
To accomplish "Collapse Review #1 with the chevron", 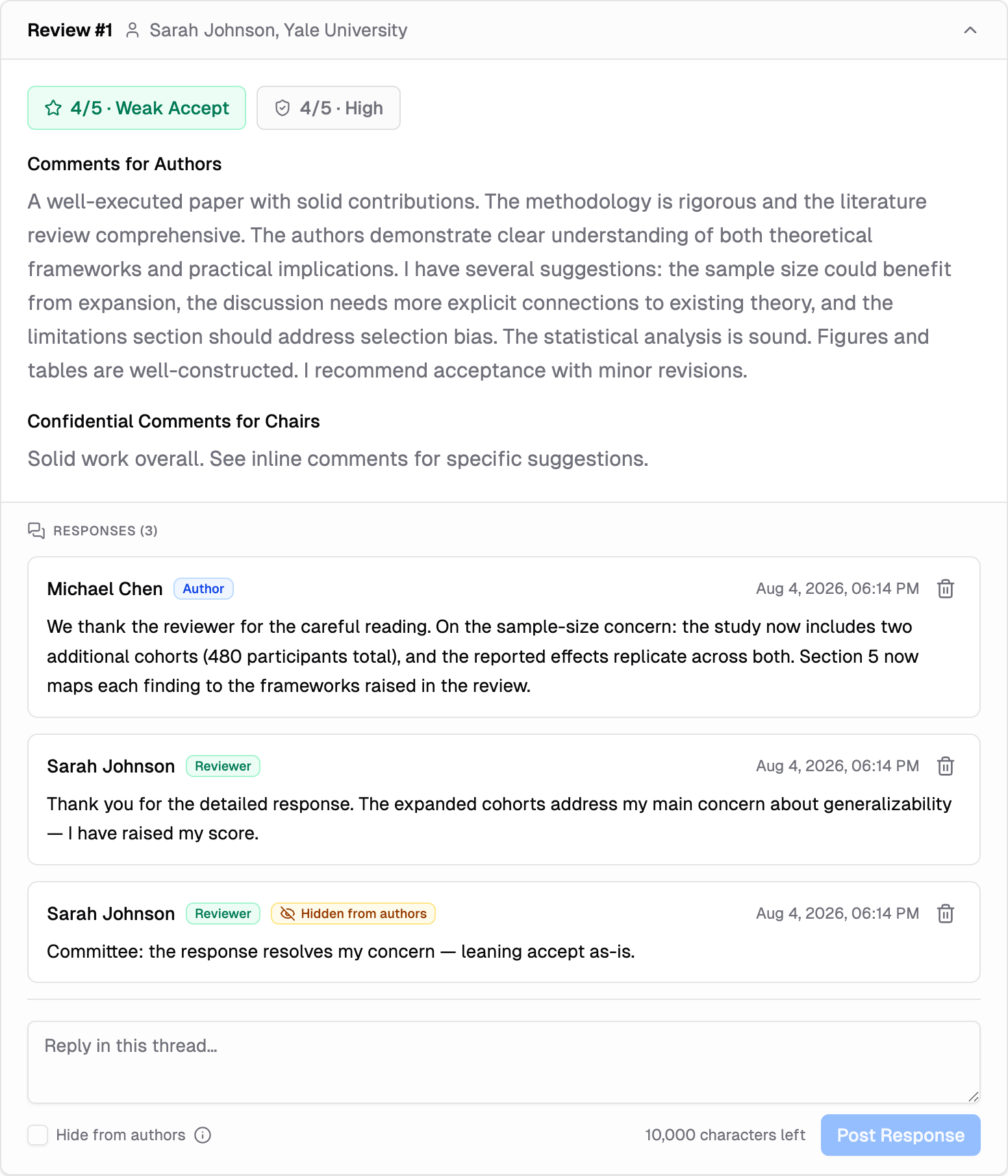I will pyautogui.click(x=970, y=30).
